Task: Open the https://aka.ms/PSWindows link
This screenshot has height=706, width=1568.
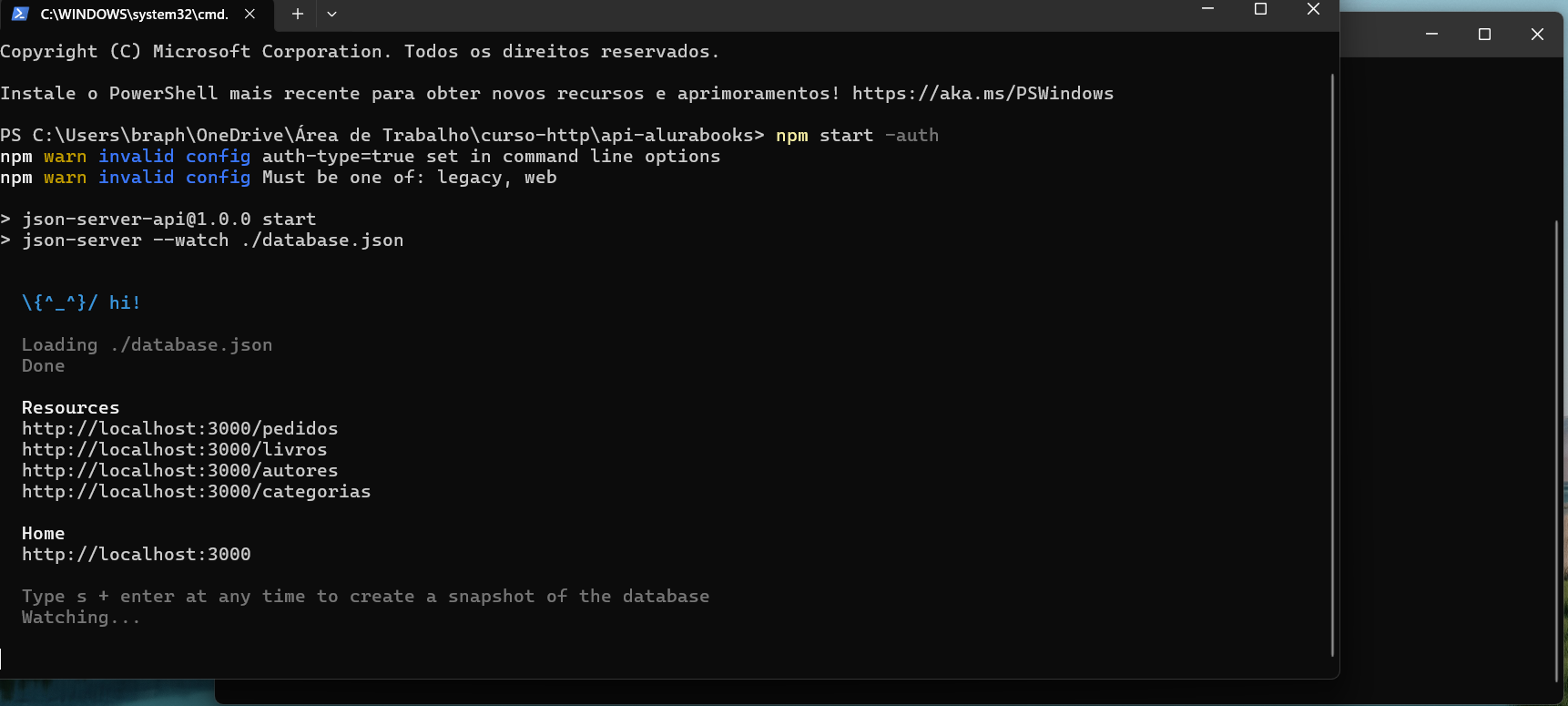Action: coord(983,93)
